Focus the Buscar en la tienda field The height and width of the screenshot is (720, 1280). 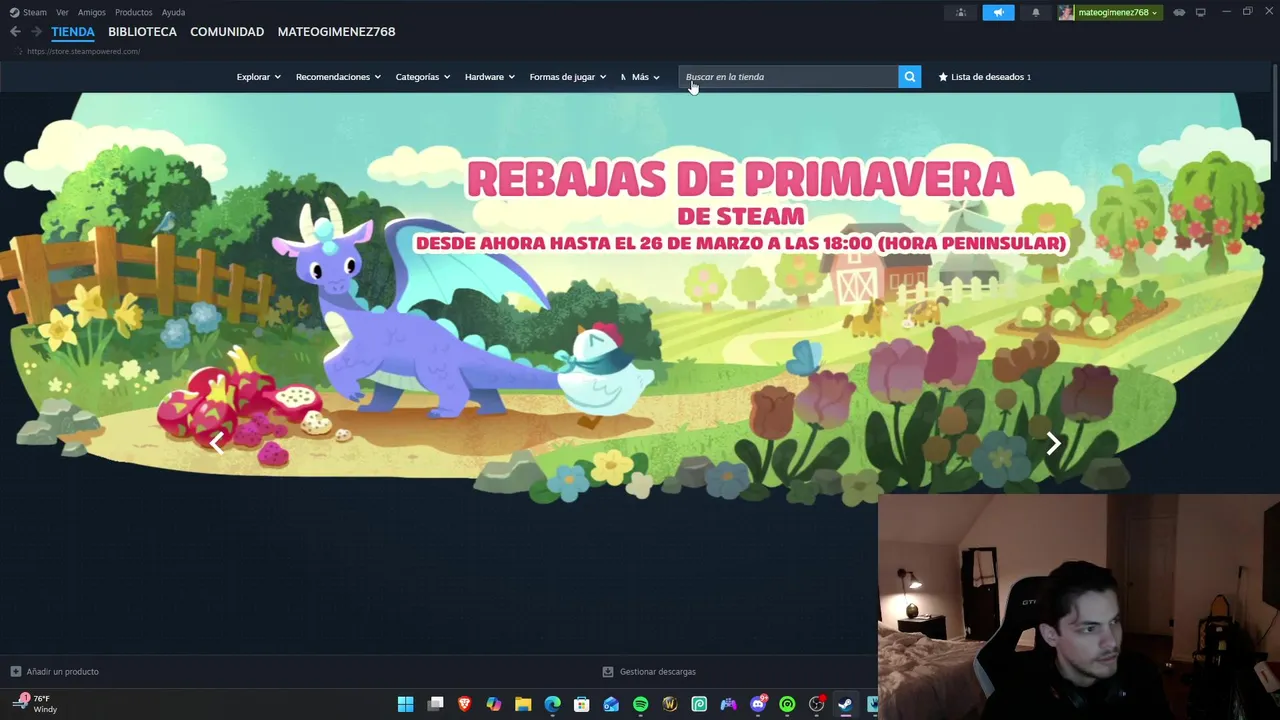pos(788,77)
